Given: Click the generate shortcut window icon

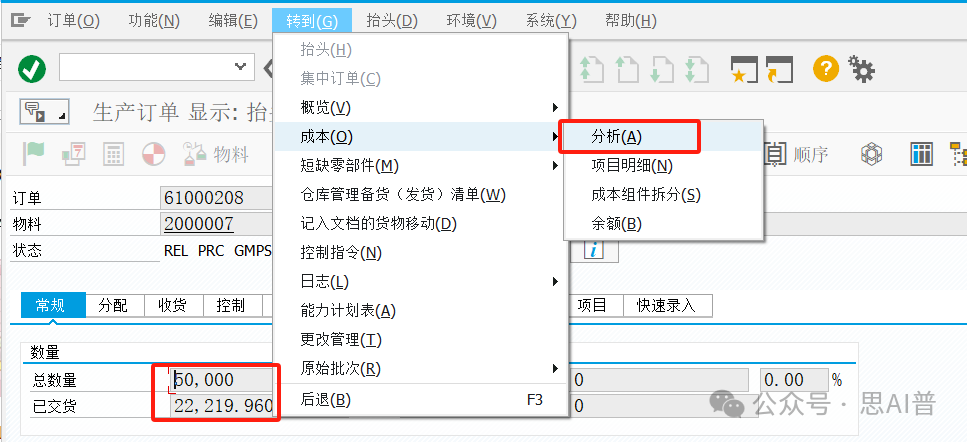Looking at the screenshot, I should [779, 68].
